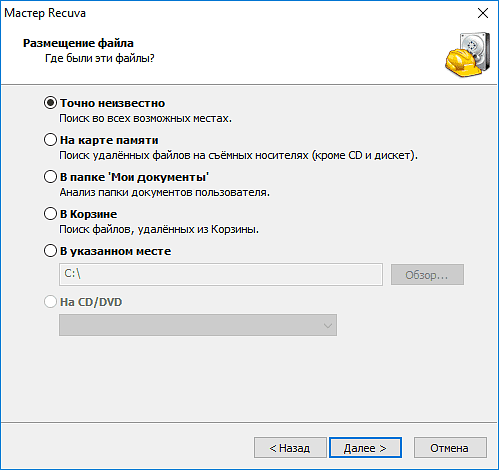Click the 'Поиск во всех возможных местах' description
Image resolution: width=499 pixels, height=470 pixels.
pyautogui.click(x=145, y=119)
